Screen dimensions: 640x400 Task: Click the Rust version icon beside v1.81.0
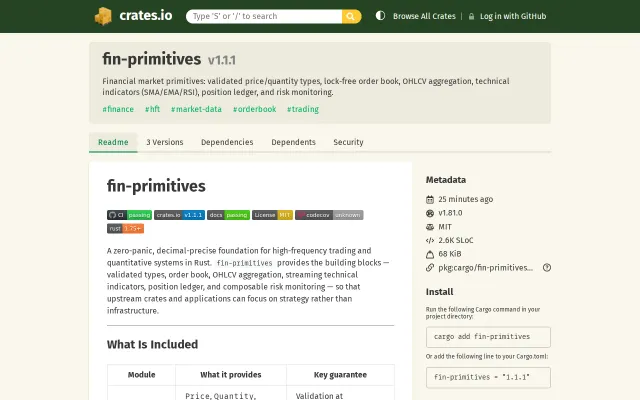pyautogui.click(x=430, y=213)
